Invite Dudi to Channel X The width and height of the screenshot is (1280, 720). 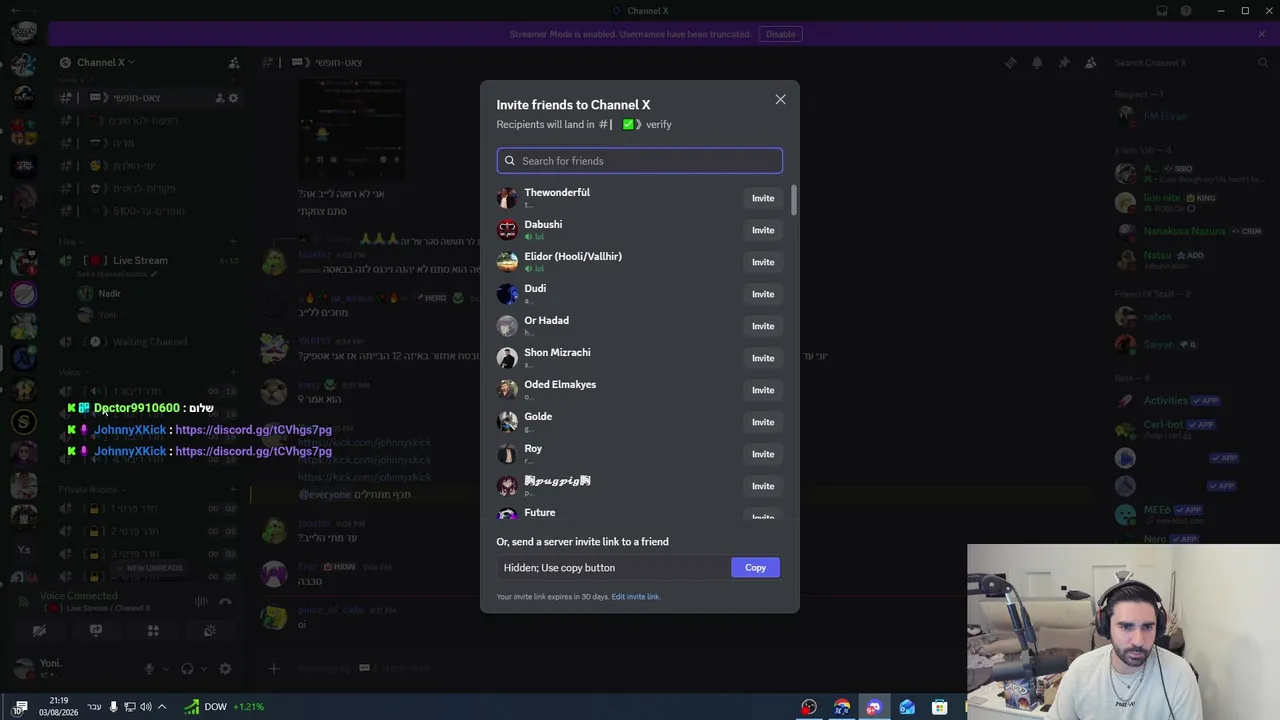[x=763, y=294]
